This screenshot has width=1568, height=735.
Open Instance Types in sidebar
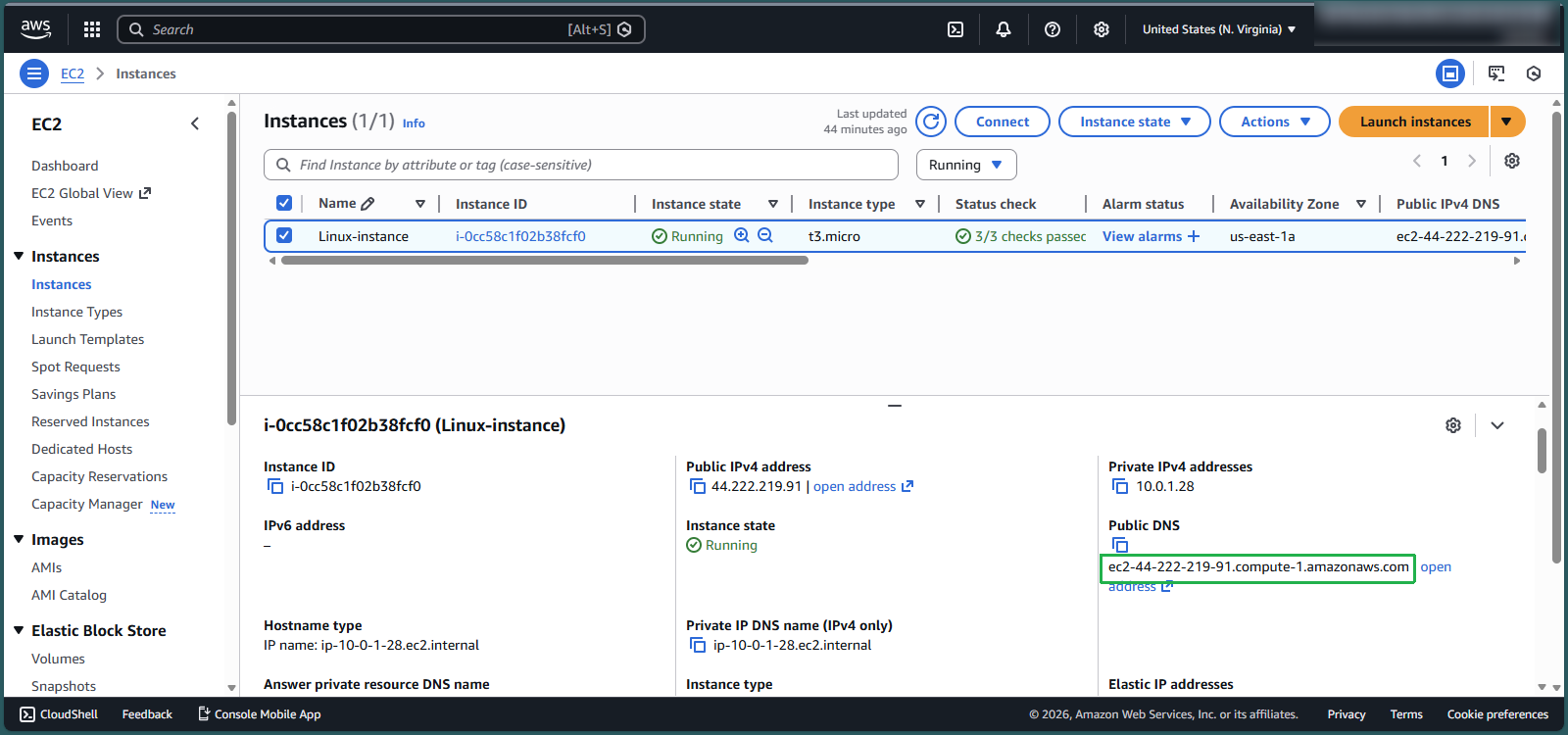tap(76, 312)
